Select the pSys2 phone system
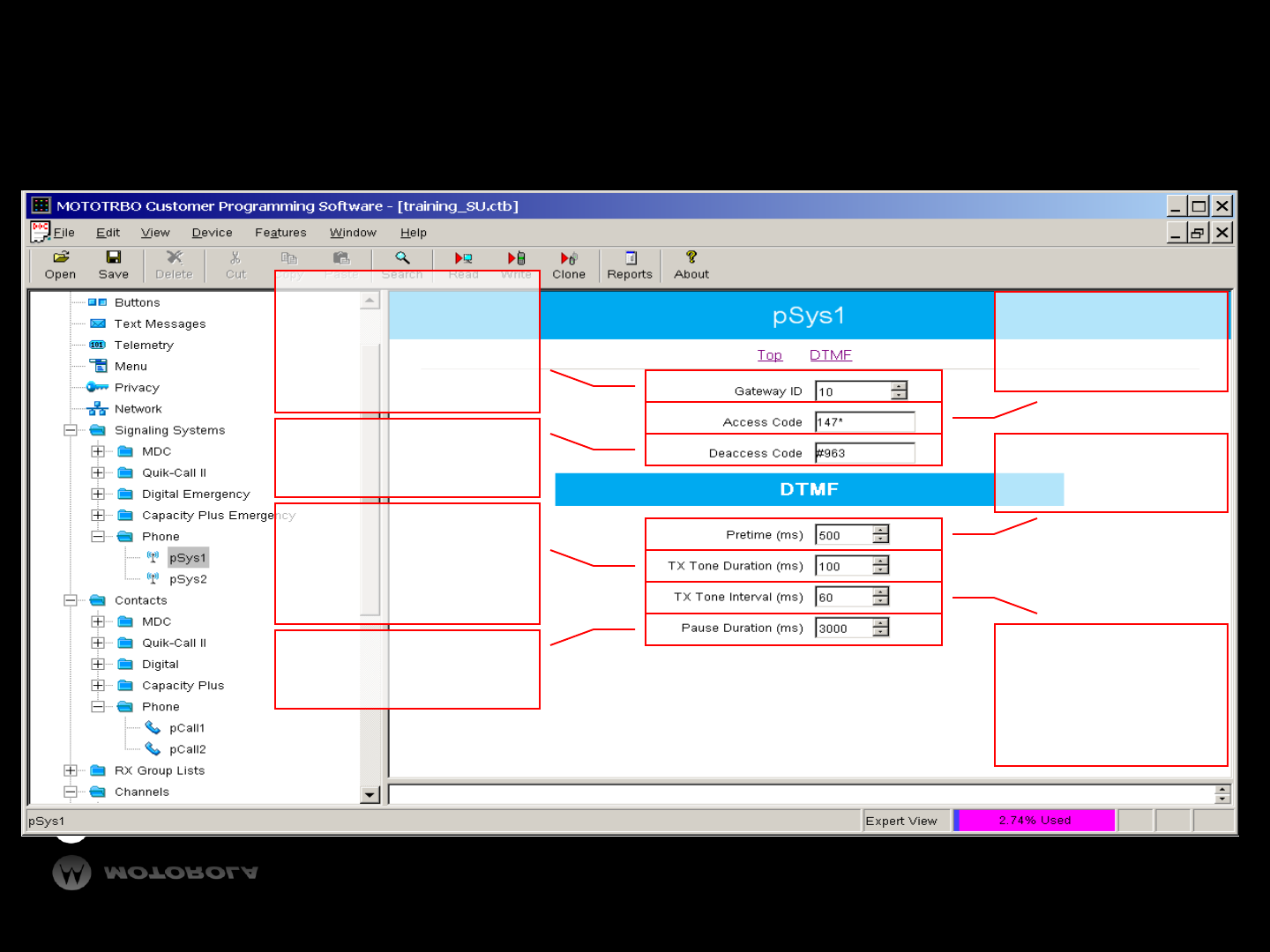 tap(188, 579)
